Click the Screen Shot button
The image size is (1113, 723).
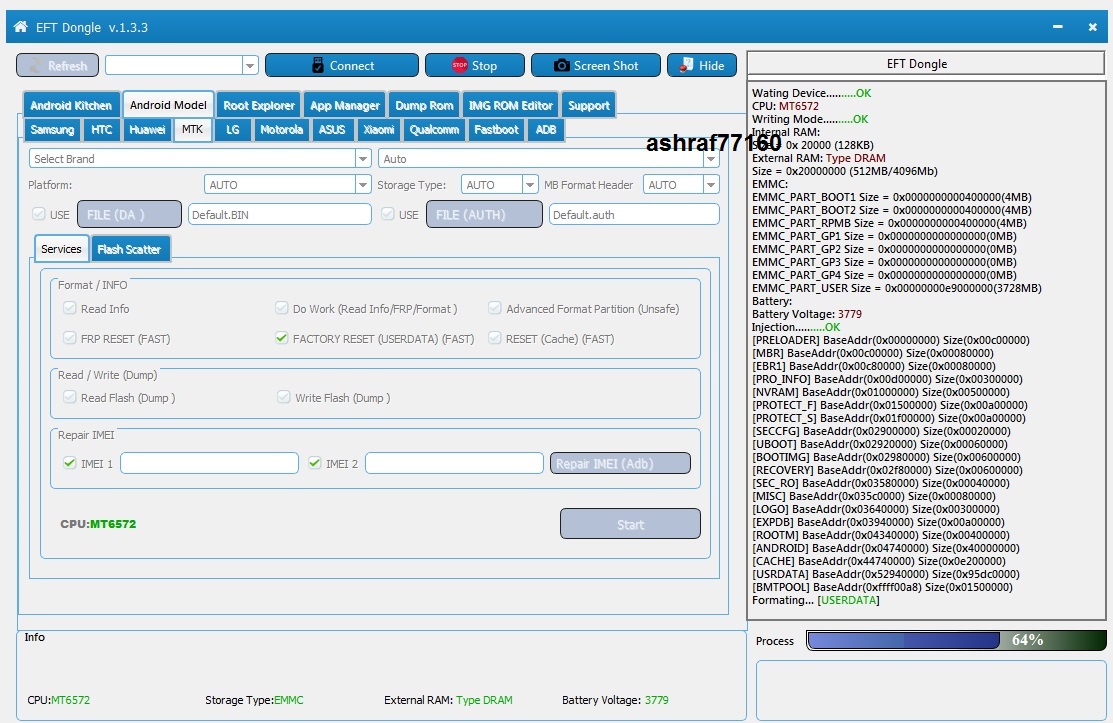pos(596,65)
